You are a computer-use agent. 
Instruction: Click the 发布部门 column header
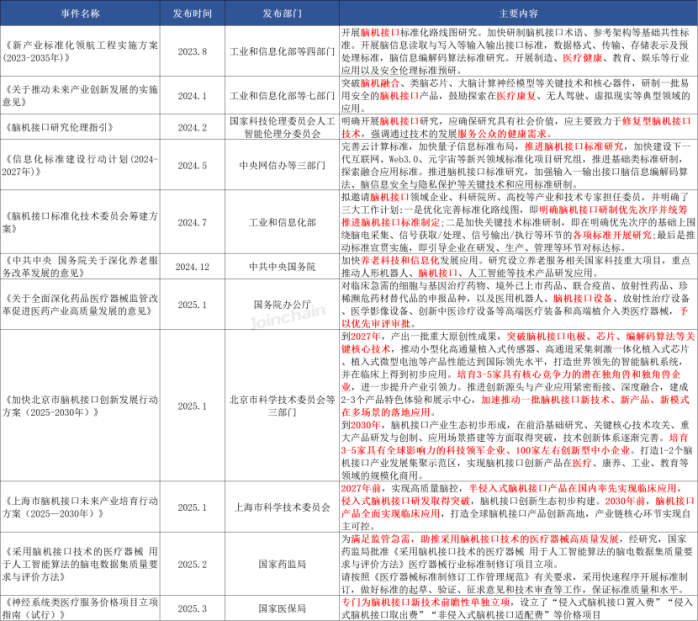coord(282,13)
